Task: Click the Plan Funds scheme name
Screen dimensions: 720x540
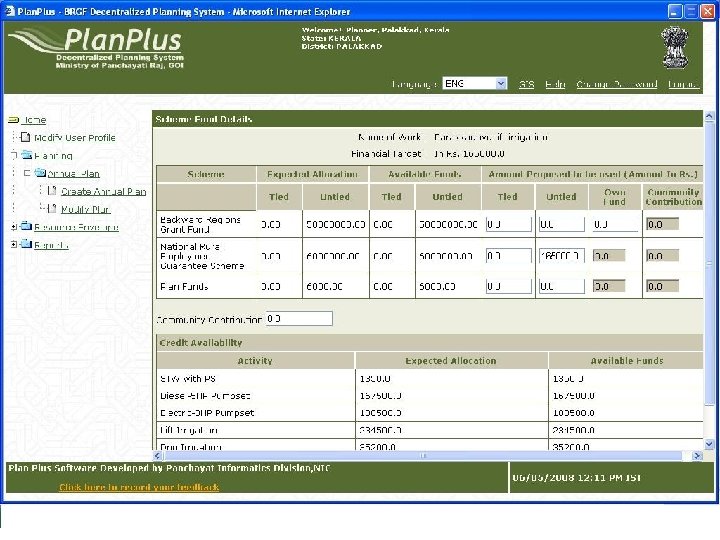Action: tap(184, 287)
